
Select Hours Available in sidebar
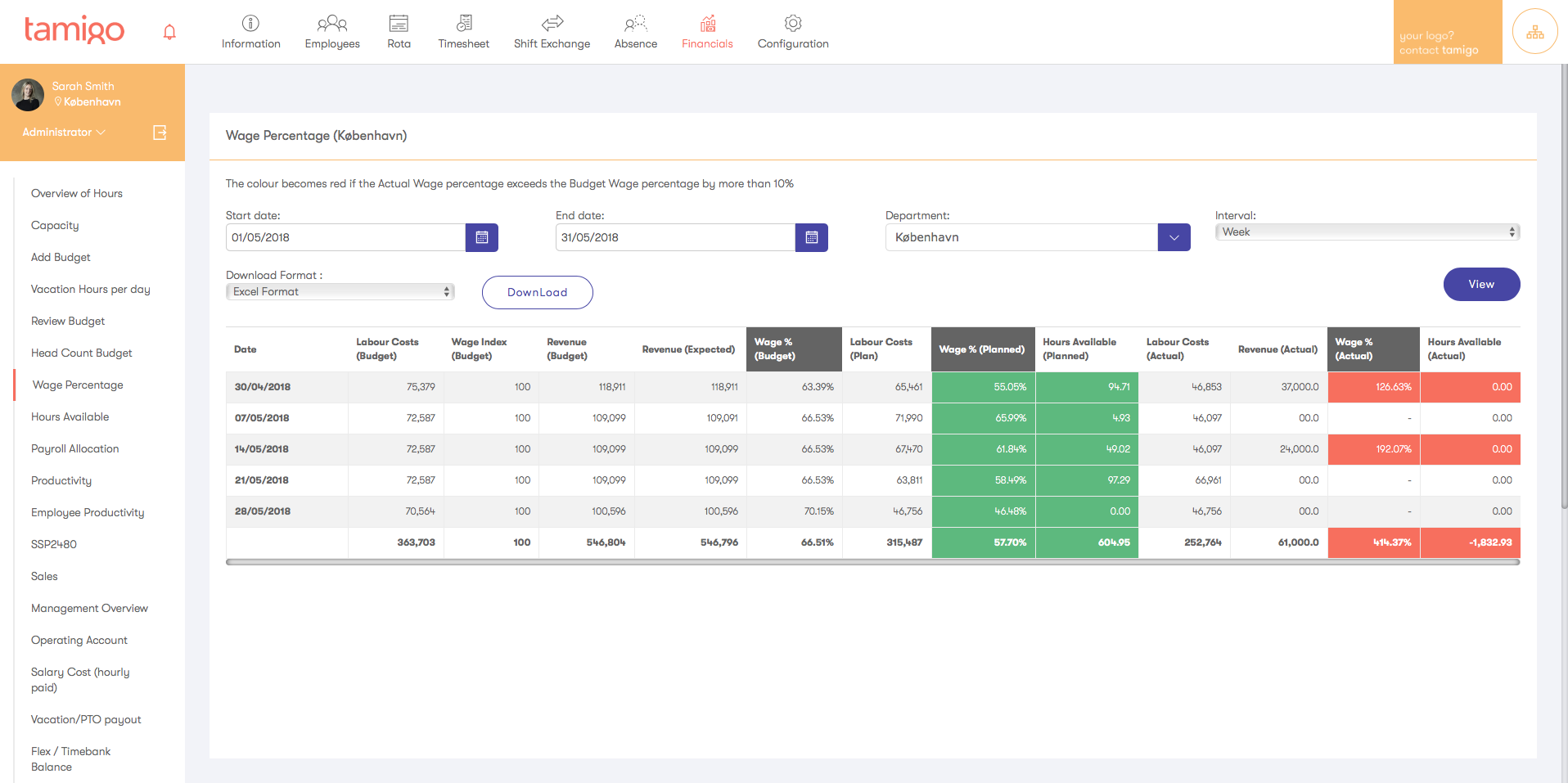70,416
